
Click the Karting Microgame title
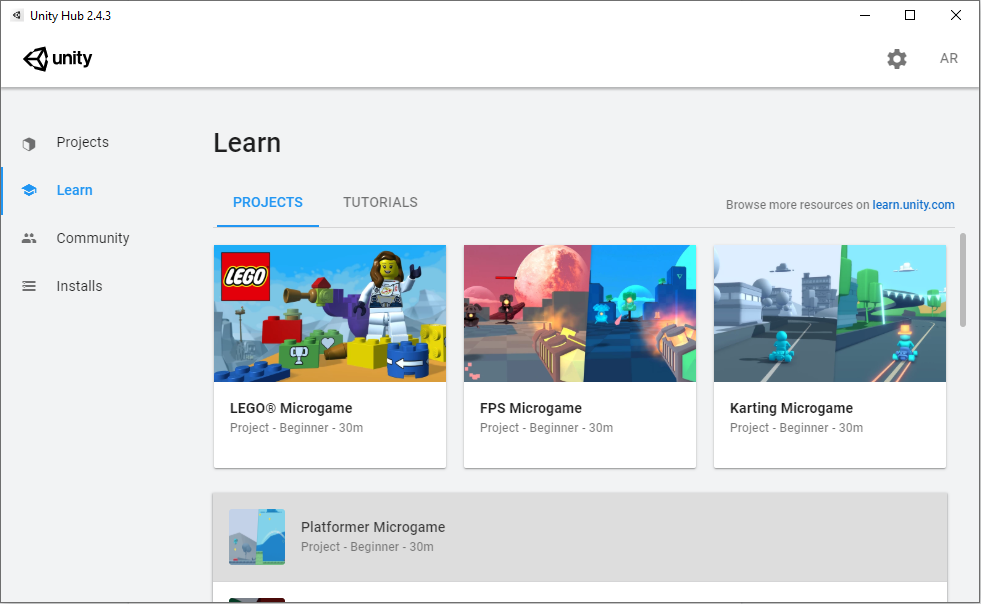click(x=791, y=408)
